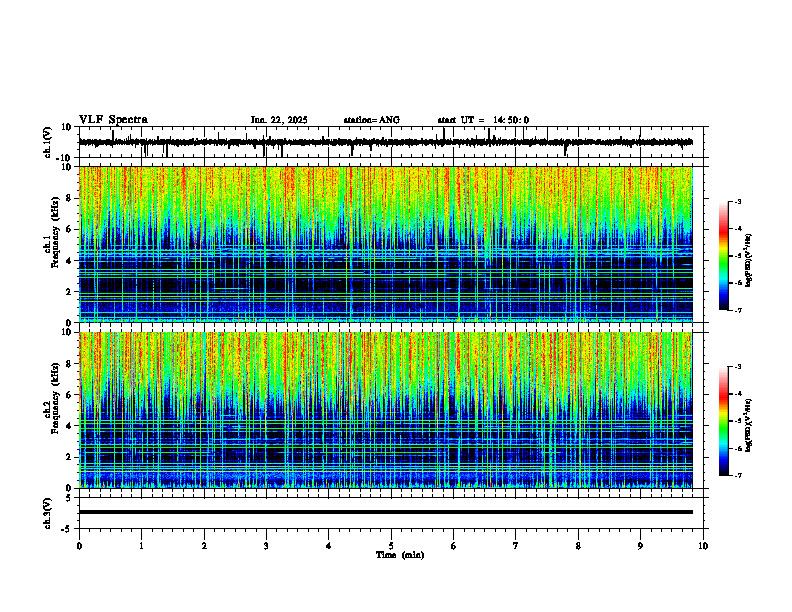Click inside the ch.1 frequency spectrogram
The width and height of the screenshot is (792, 612).
[x=386, y=244]
